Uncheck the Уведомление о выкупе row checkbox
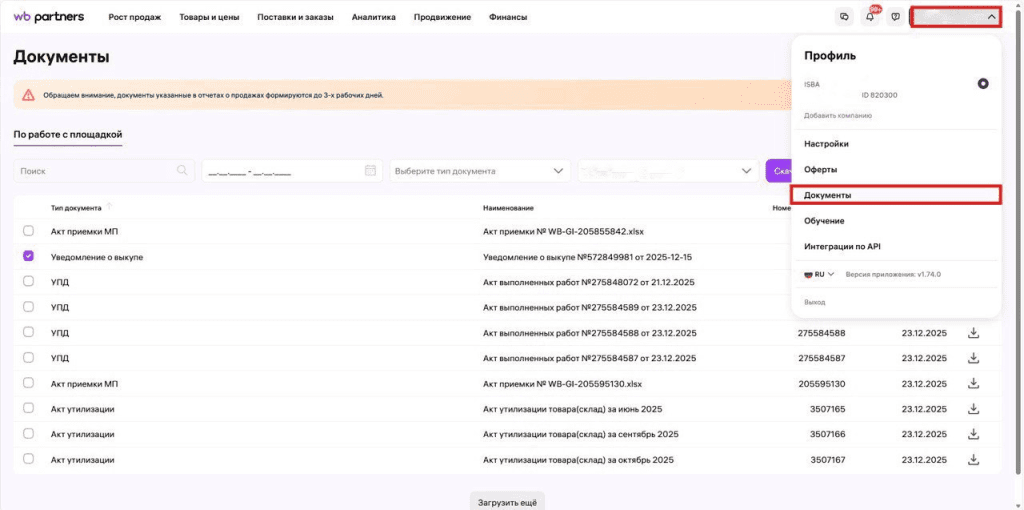This screenshot has height=510, width=1024. (x=28, y=256)
